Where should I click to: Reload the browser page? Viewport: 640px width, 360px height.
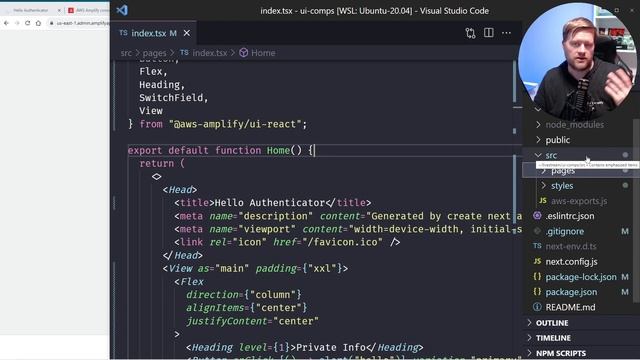coord(27,23)
